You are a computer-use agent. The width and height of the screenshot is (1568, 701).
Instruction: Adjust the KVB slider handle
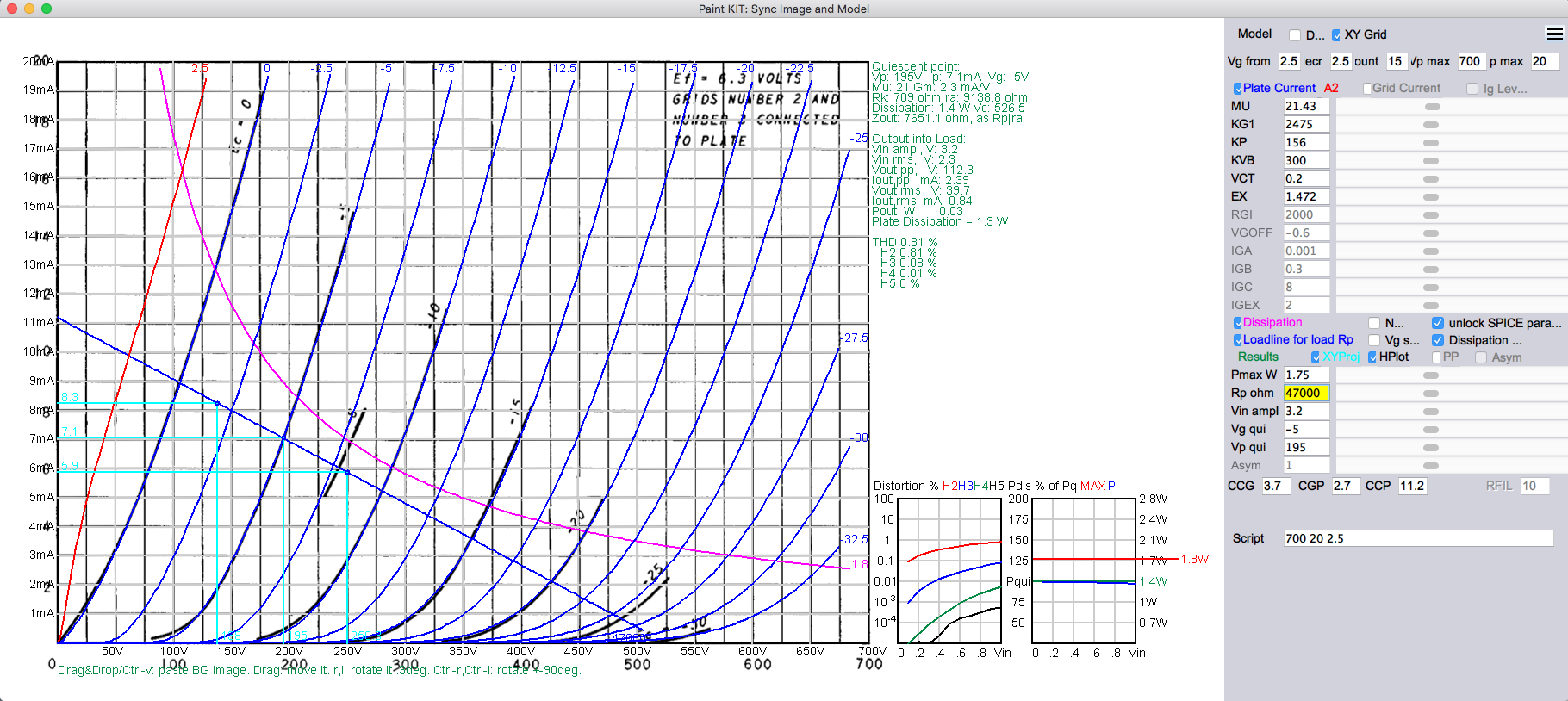tap(1432, 161)
